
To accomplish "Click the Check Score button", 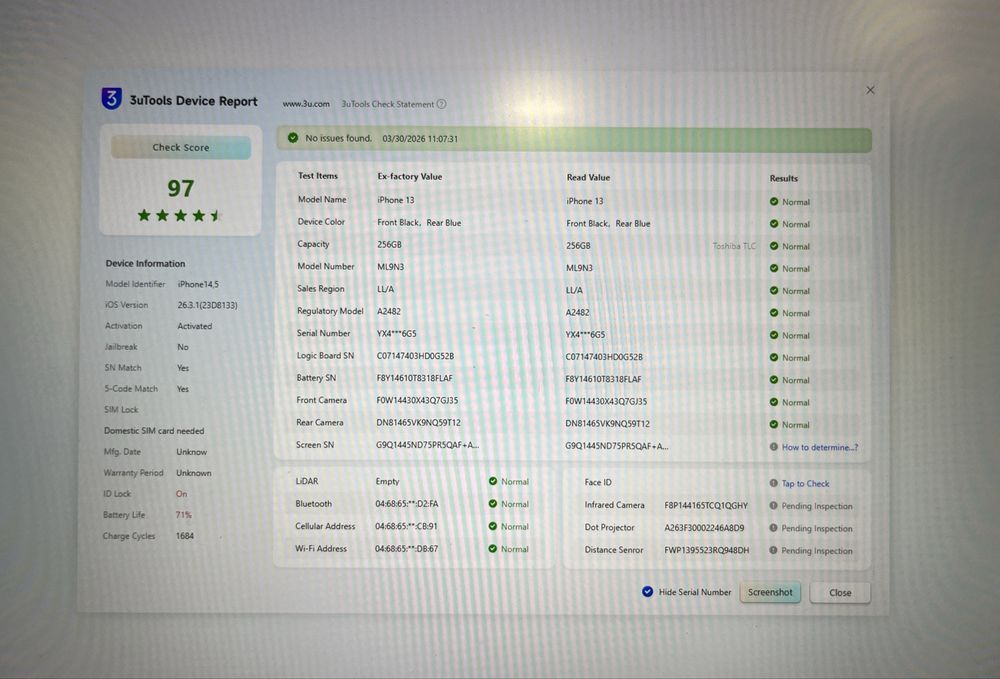I will tap(181, 147).
